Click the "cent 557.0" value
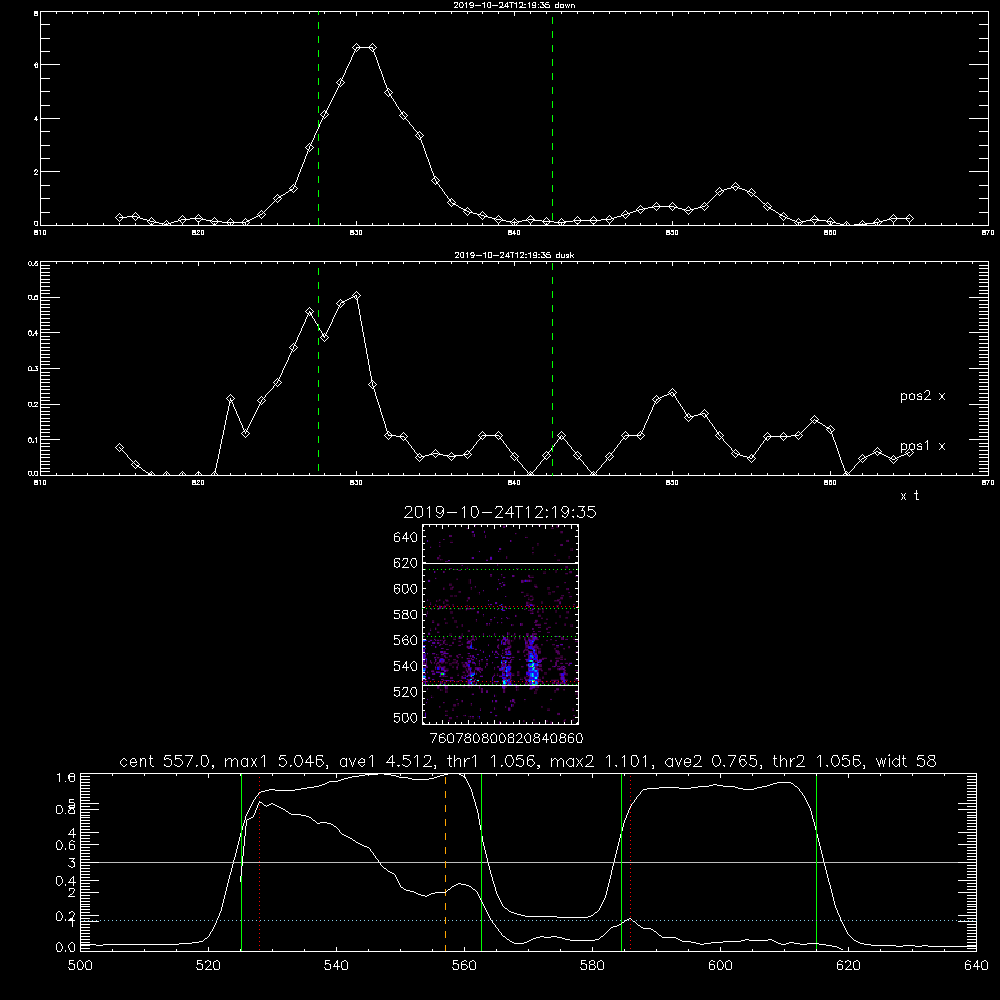 point(165,761)
